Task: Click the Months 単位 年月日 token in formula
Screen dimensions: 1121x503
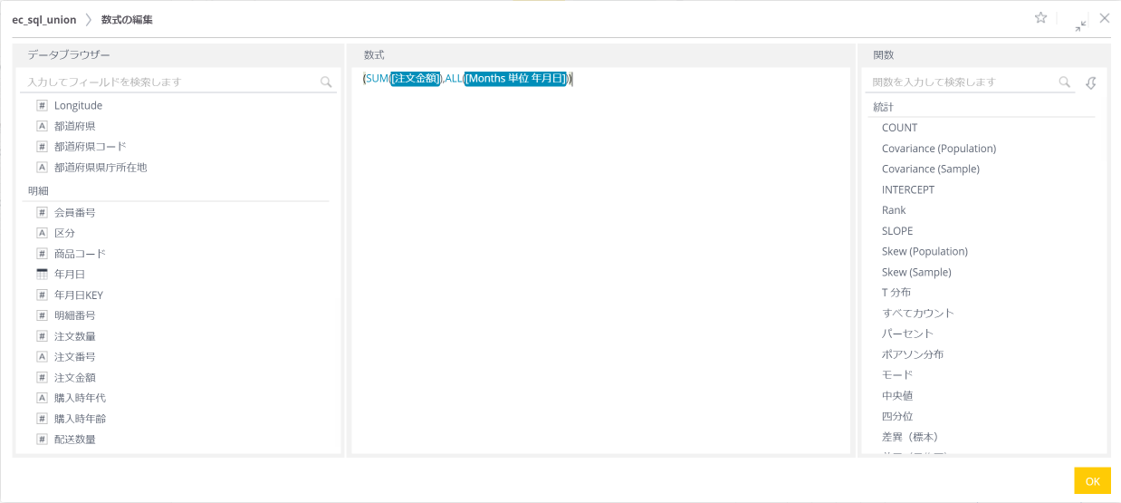Action: [x=515, y=79]
